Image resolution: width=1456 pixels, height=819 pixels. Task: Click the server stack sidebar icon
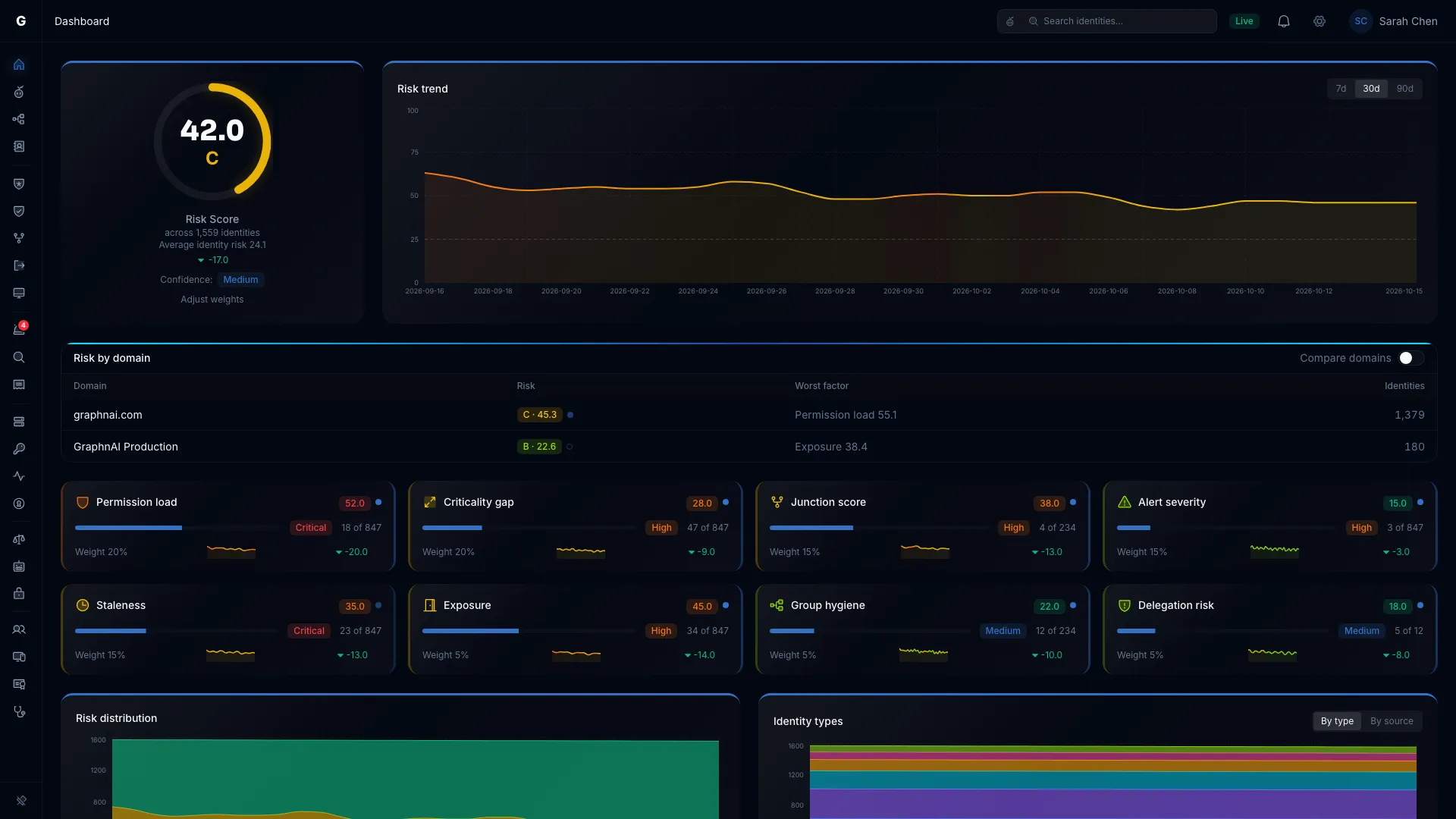(x=19, y=422)
